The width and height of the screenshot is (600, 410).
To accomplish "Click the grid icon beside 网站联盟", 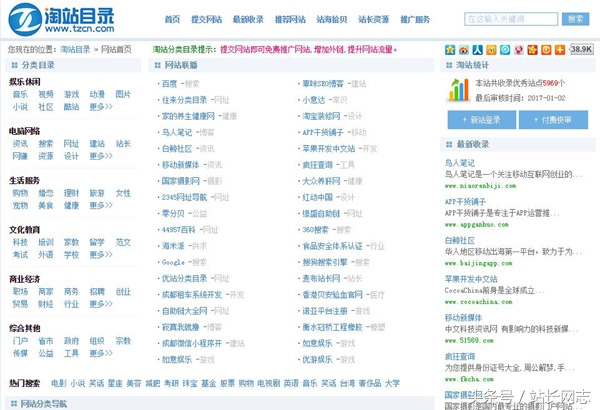I will pos(157,65).
